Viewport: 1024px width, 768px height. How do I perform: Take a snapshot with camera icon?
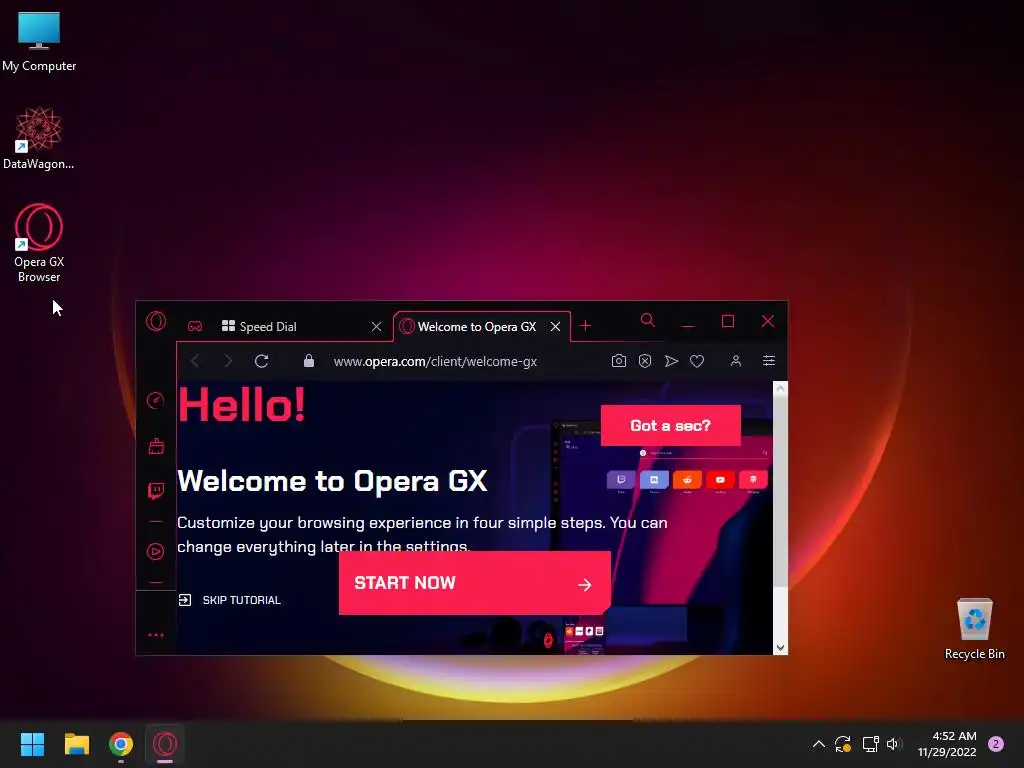(x=618, y=360)
